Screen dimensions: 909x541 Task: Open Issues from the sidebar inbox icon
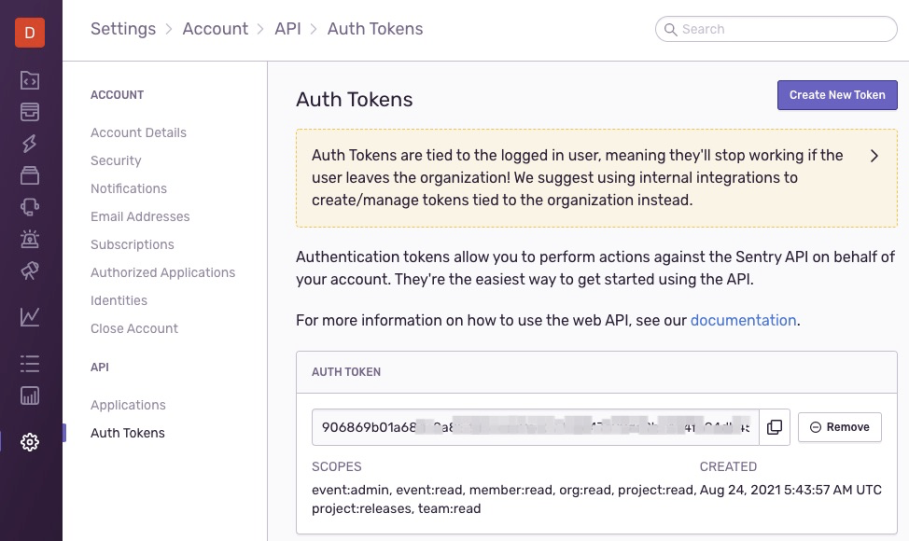[x=30, y=112]
